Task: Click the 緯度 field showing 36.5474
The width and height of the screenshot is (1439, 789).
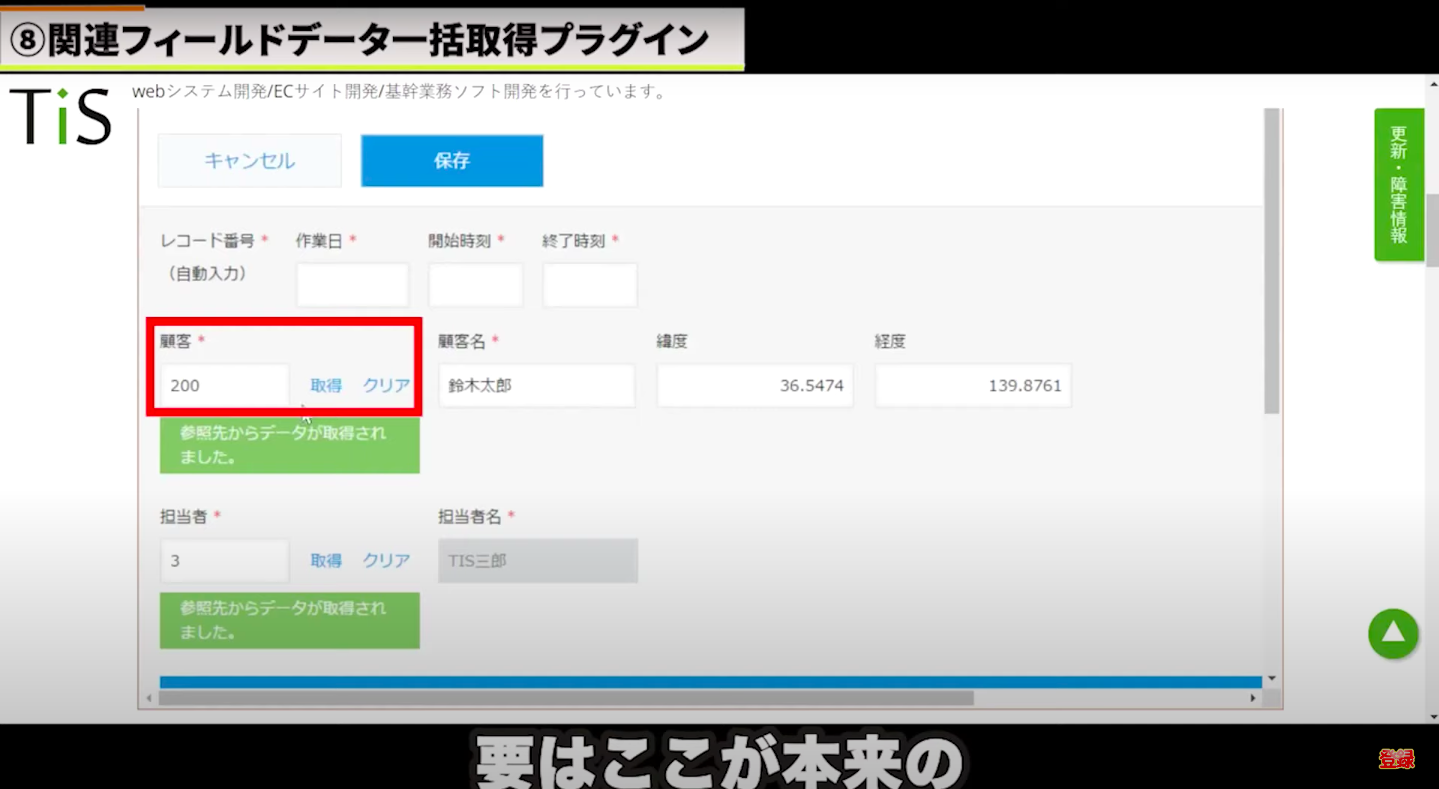Action: [755, 386]
